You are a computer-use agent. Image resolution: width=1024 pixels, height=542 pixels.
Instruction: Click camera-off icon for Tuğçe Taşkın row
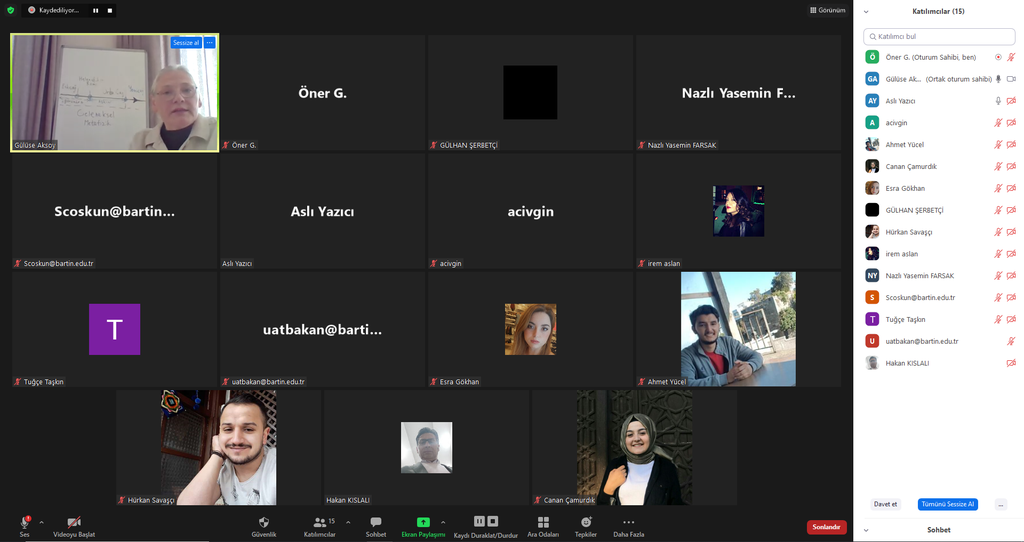pyautogui.click(x=1011, y=319)
